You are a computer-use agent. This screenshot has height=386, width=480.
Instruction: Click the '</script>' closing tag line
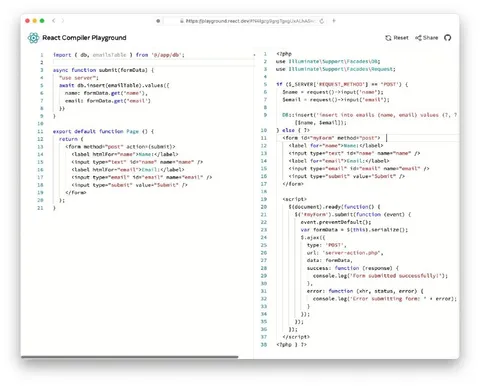pyautogui.click(x=296, y=337)
